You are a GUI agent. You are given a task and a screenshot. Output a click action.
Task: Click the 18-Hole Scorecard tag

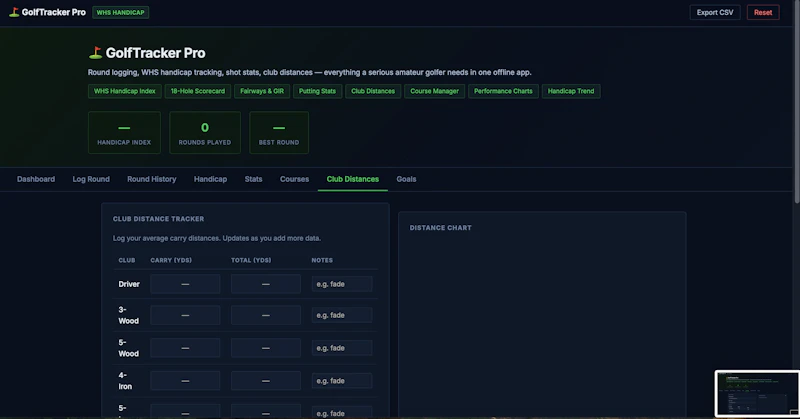pyautogui.click(x=197, y=91)
